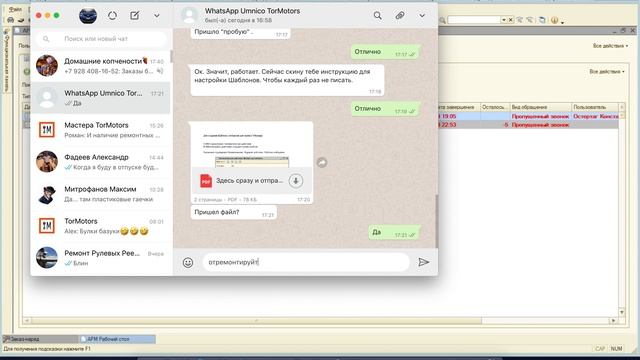Open chat 'TorMotors' with emoji preview
640x360 pixels.
tap(101, 226)
